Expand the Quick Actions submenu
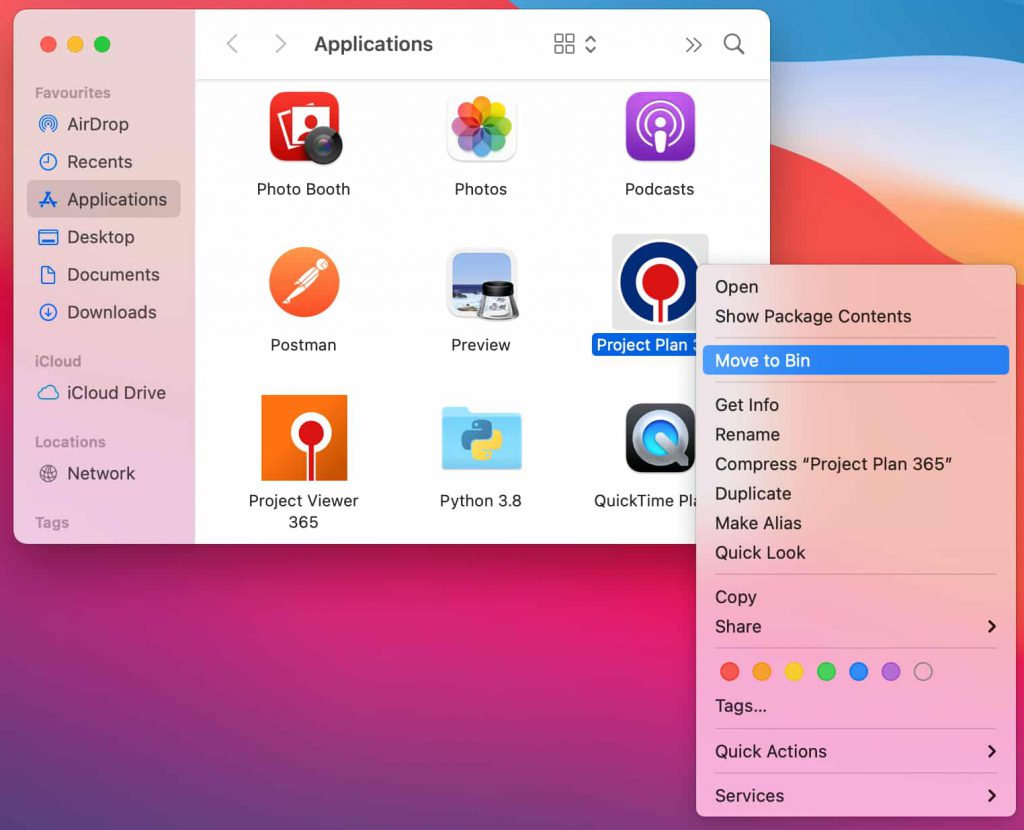Screen dimensions: 1024x830 click(x=856, y=751)
